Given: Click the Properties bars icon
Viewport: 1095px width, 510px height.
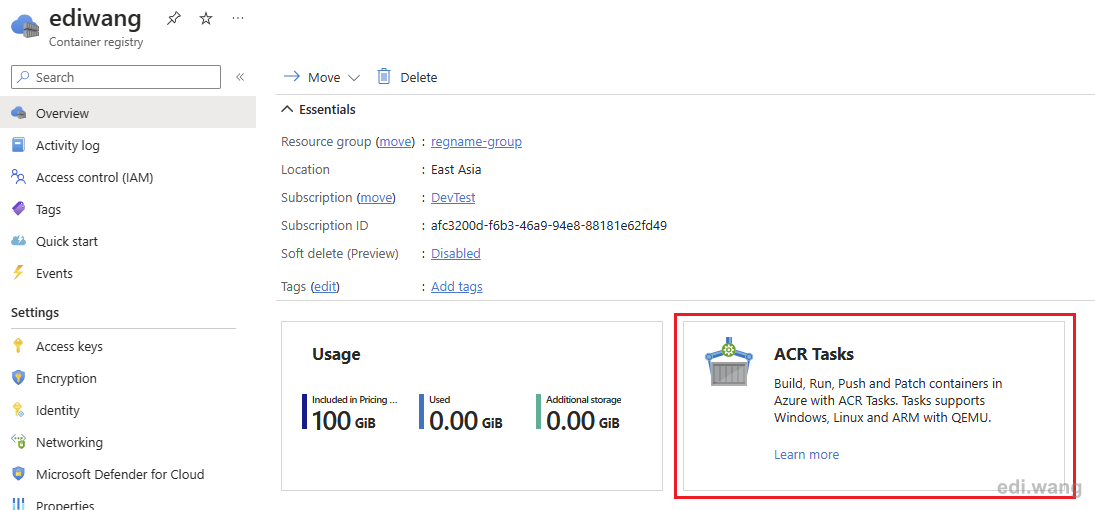Looking at the screenshot, I should (x=19, y=504).
